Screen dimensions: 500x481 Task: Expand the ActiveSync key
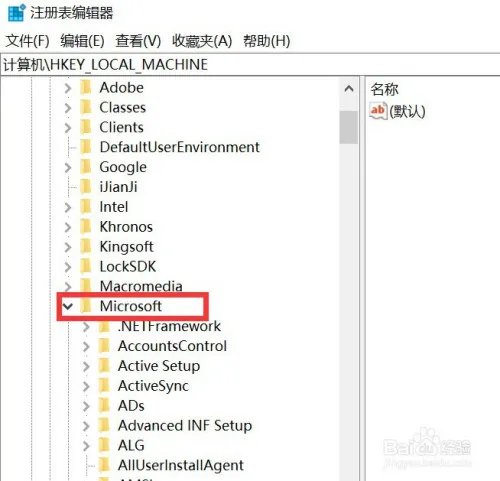(86, 386)
